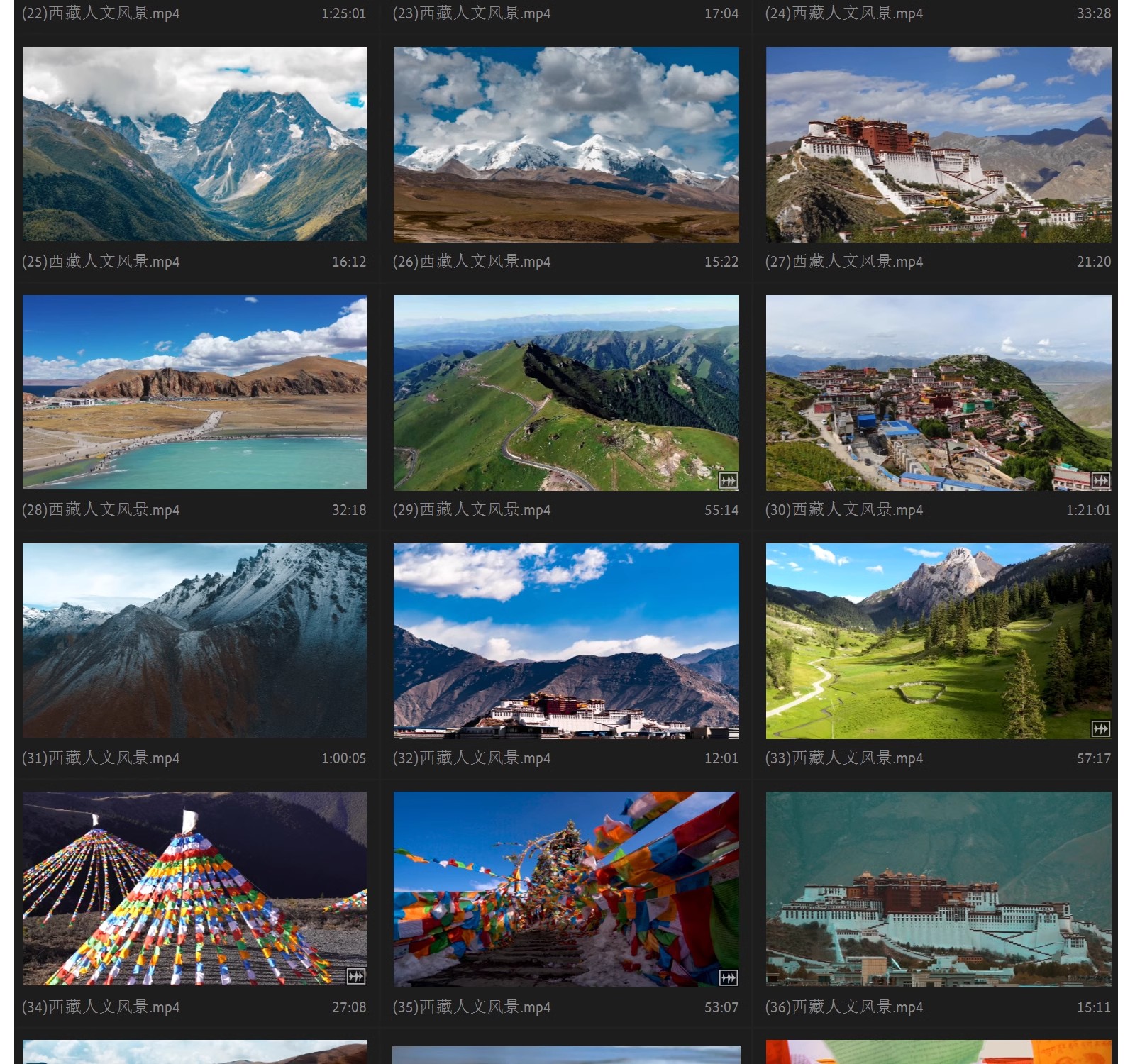Select the (25) snowy peak valley thumbnail
The height and width of the screenshot is (1064, 1135).
(x=194, y=144)
